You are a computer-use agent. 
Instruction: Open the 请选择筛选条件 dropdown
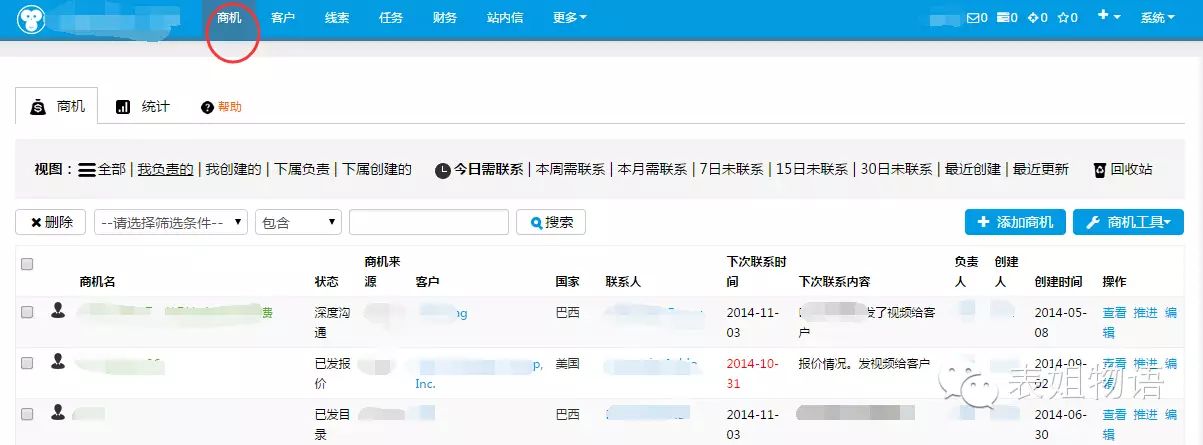click(x=171, y=222)
